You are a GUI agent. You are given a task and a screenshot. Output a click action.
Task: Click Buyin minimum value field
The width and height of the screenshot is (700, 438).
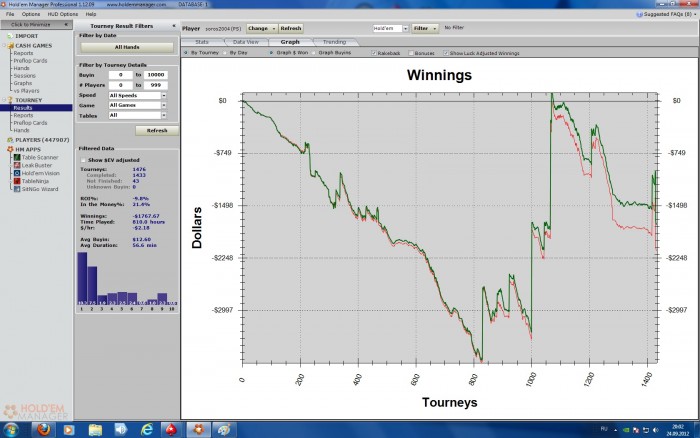pos(121,75)
